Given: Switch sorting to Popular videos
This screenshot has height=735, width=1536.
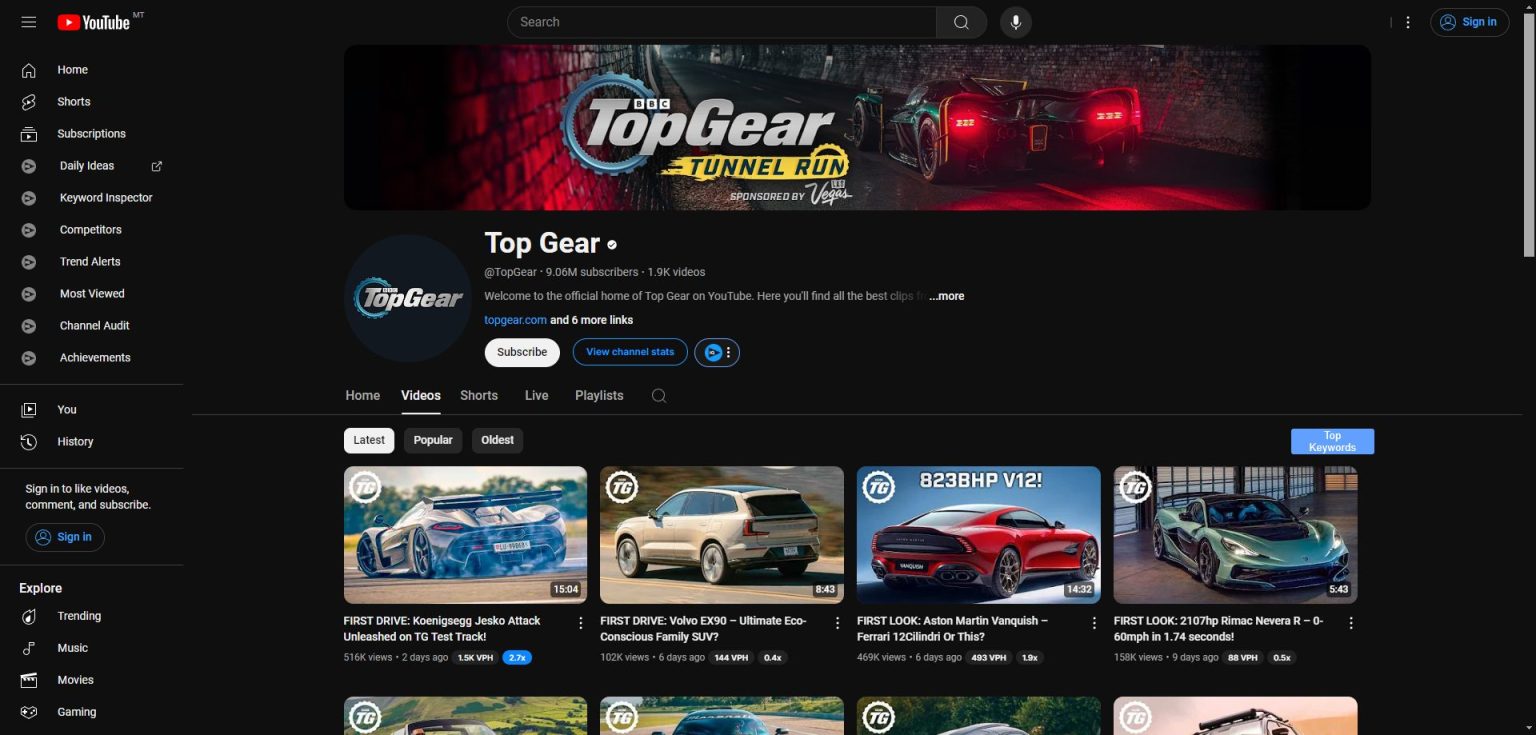Looking at the screenshot, I should tap(432, 440).
